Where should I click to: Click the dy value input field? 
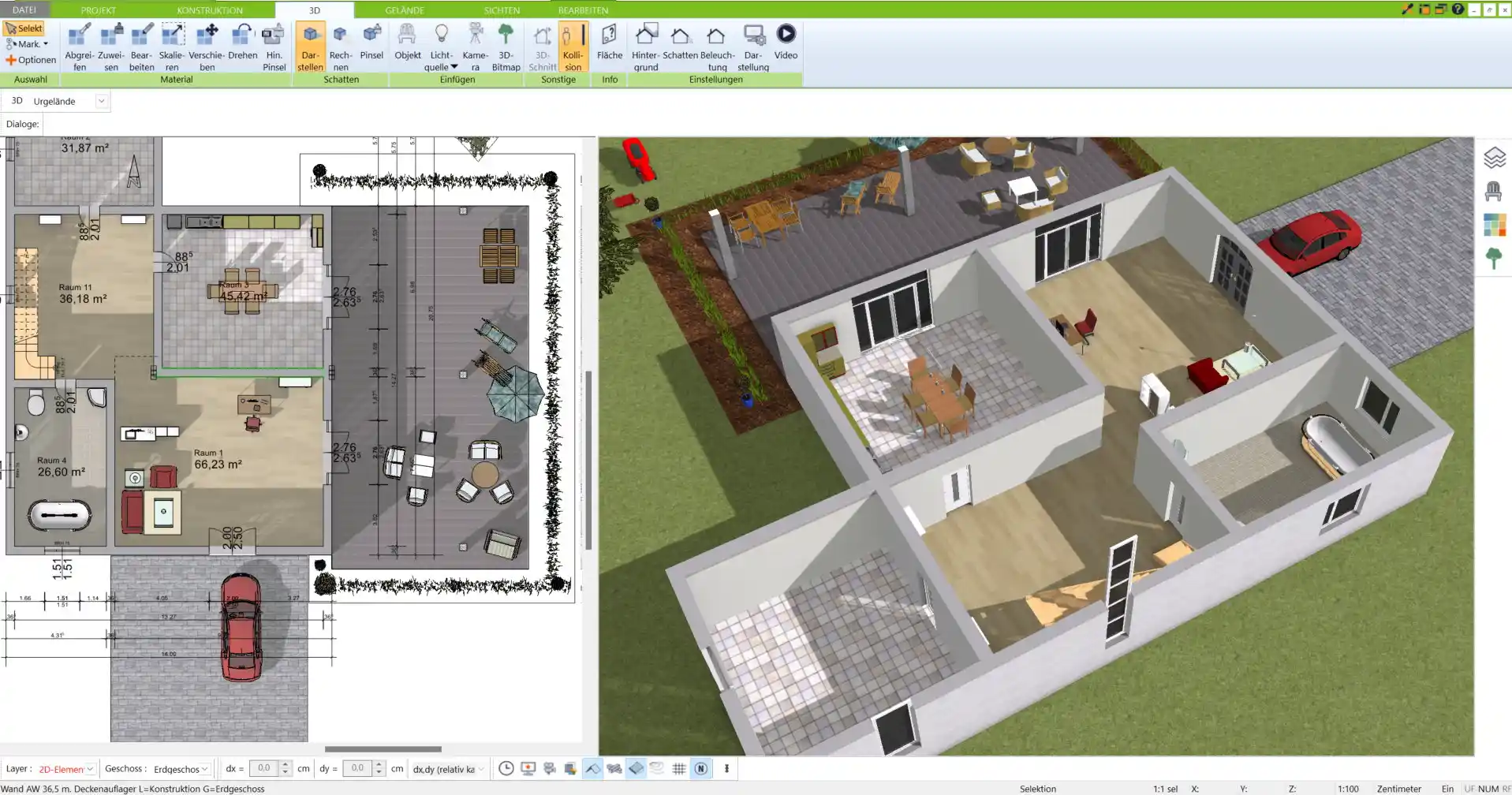coord(357,768)
